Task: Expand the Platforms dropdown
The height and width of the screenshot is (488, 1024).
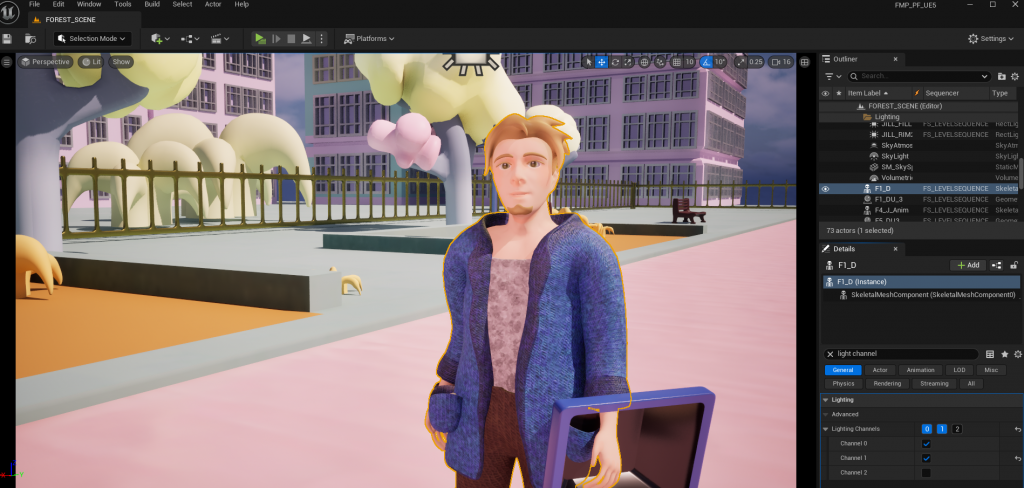Action: (369, 38)
